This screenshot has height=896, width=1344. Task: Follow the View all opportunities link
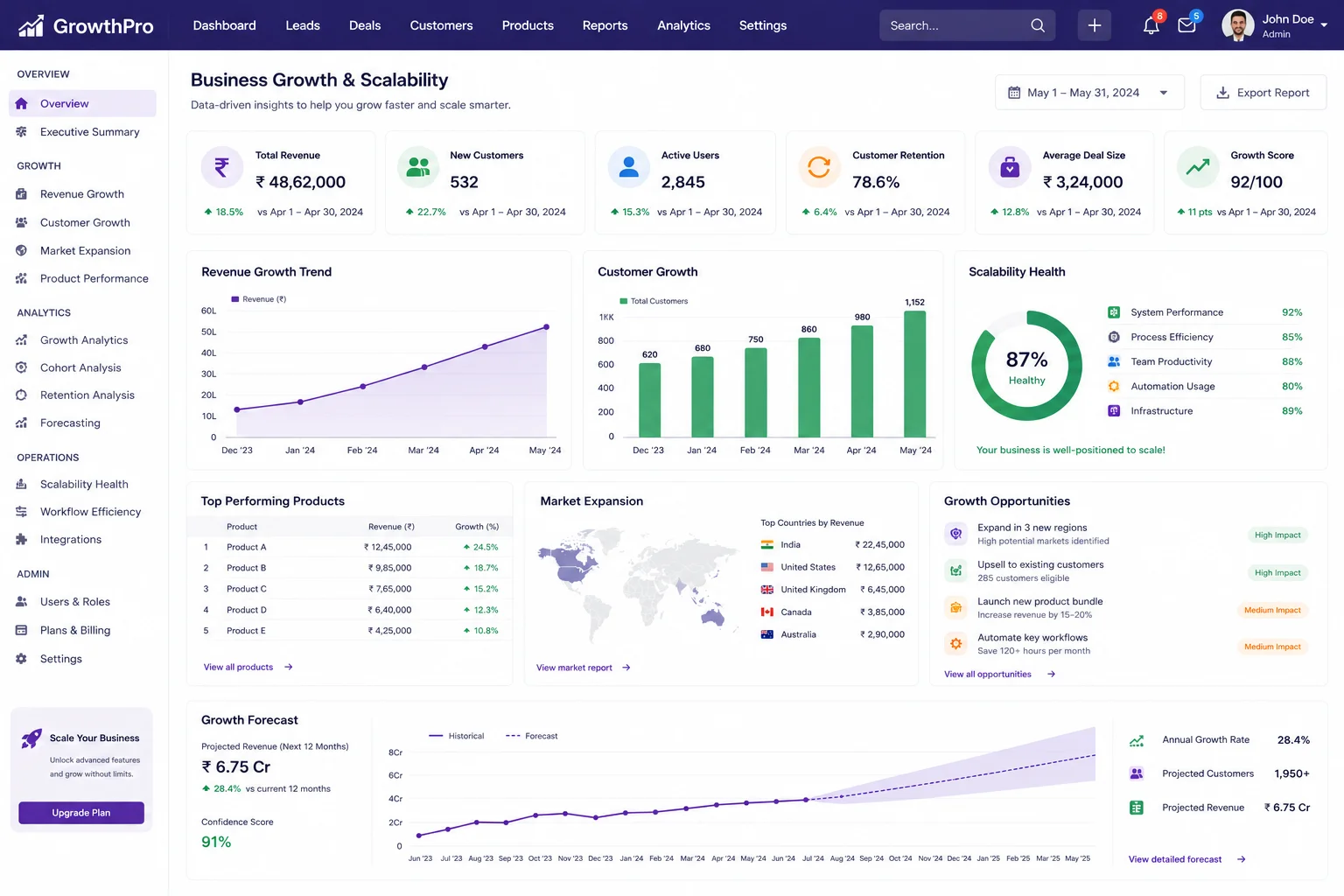click(1000, 675)
